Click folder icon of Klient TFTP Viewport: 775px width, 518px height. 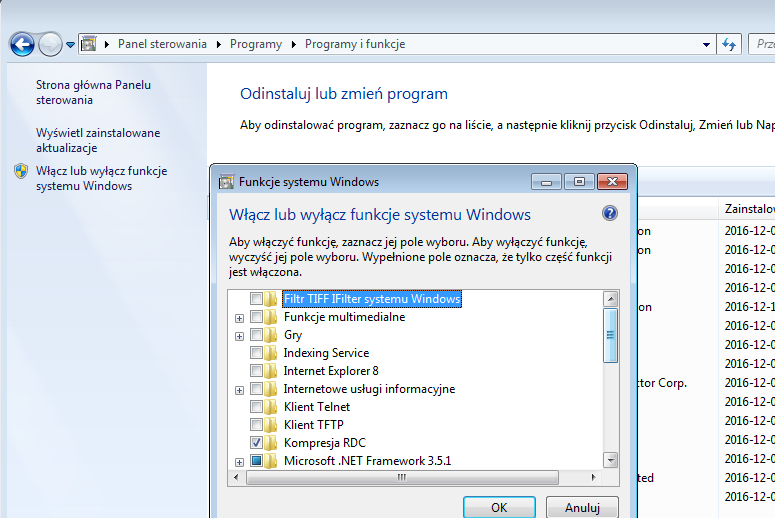click(271, 424)
